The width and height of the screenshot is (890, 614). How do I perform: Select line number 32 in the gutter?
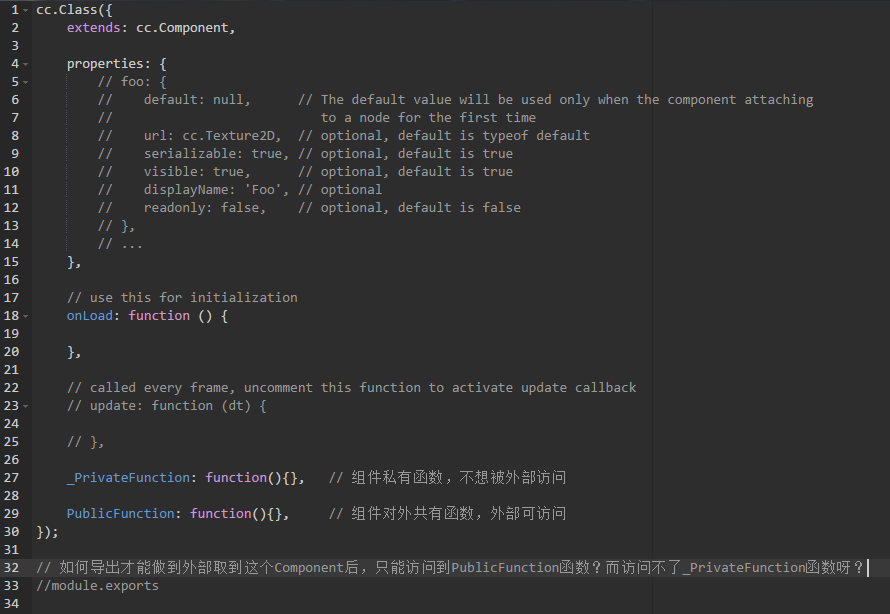pos(11,568)
